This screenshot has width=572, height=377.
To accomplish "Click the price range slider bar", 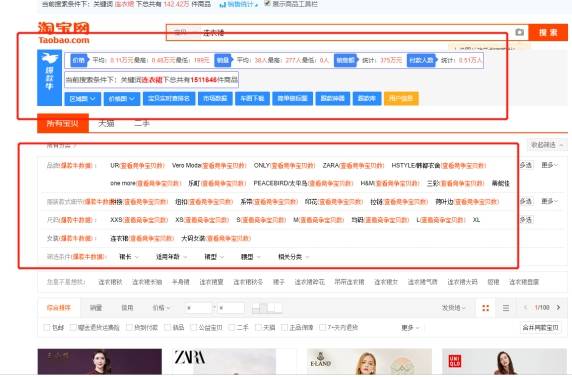I will pos(267,308).
